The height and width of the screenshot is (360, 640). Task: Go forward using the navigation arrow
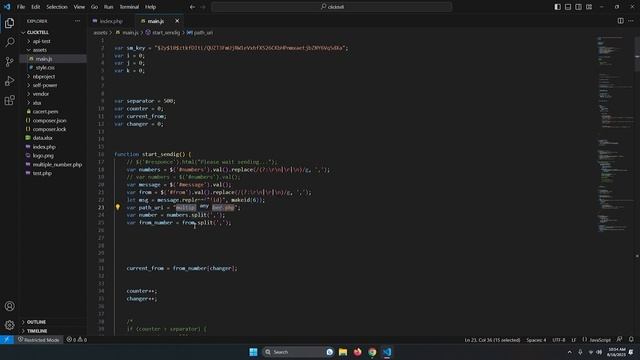(203, 7)
